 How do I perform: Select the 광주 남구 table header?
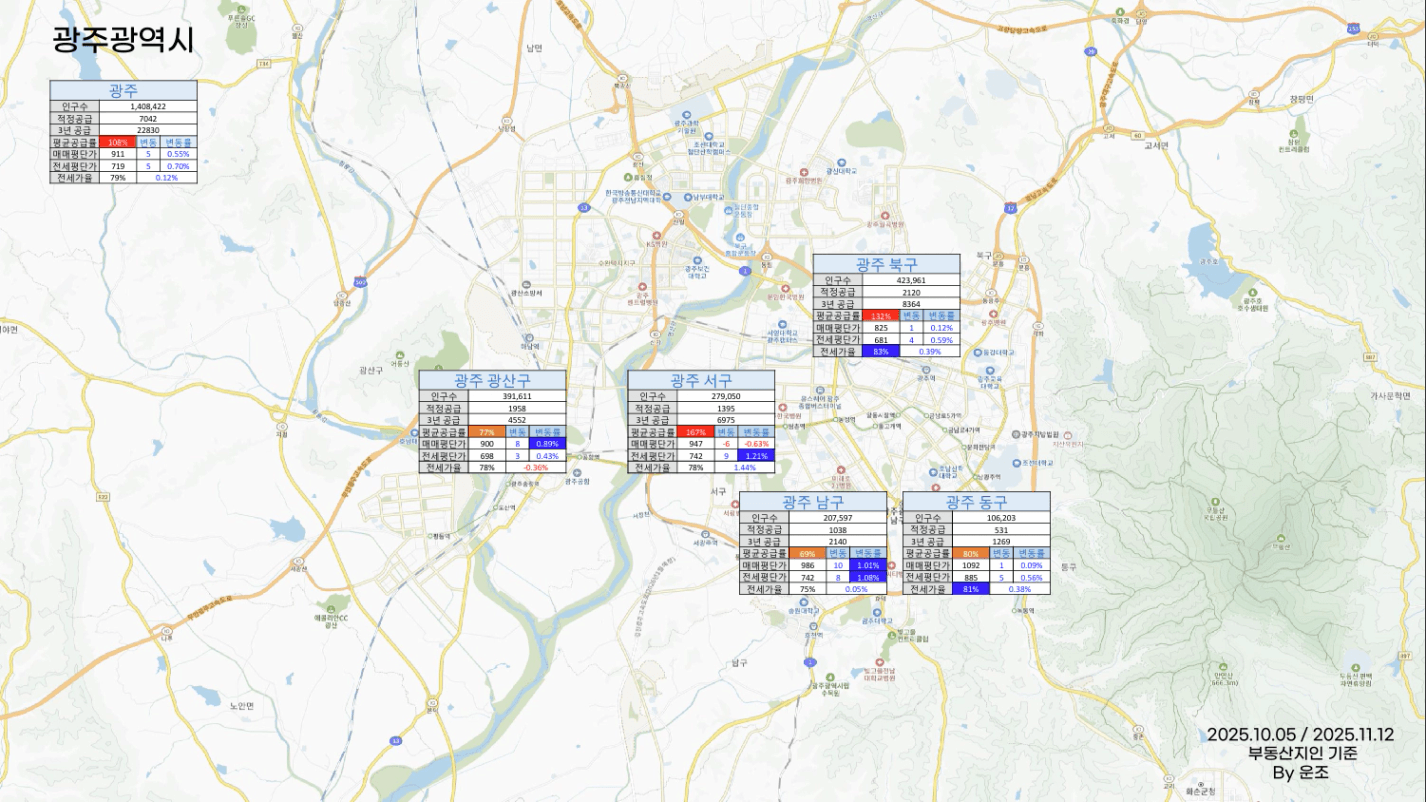(x=813, y=502)
